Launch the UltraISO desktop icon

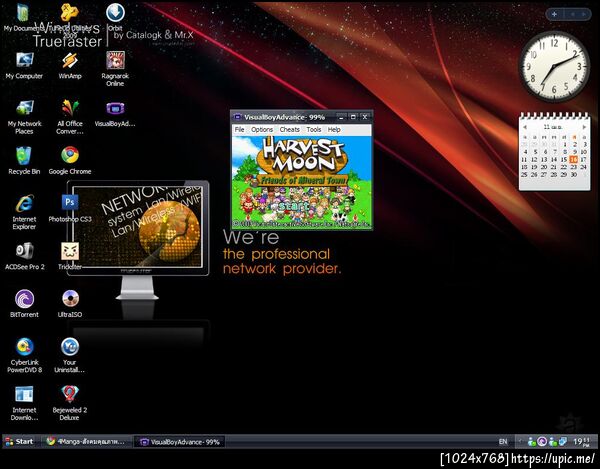[x=70, y=304]
